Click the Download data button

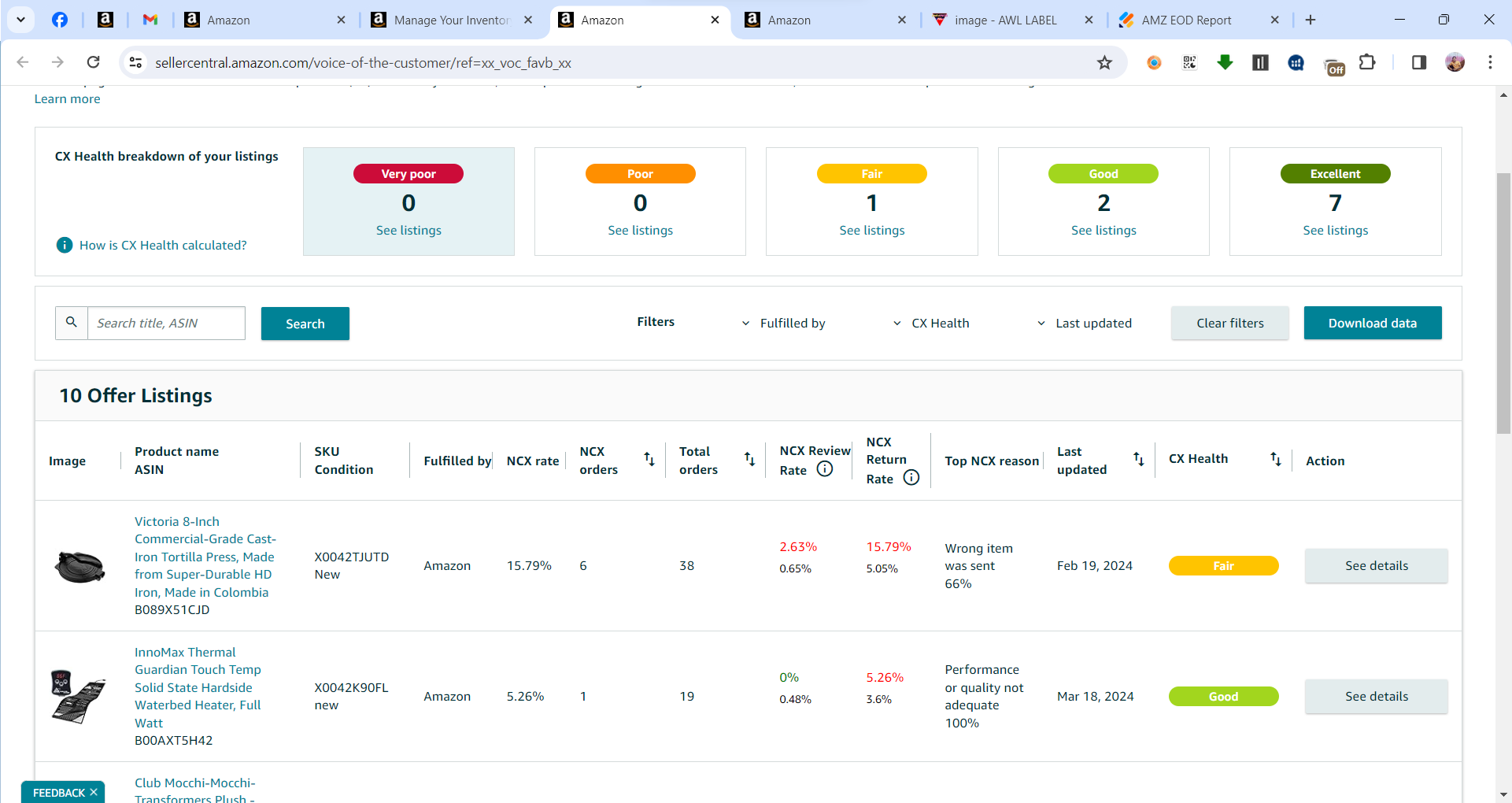pos(1373,323)
